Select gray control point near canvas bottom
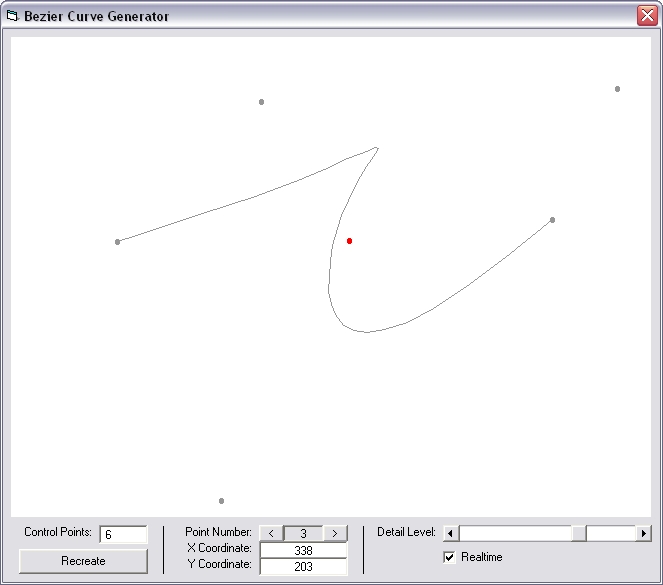 click(x=221, y=501)
